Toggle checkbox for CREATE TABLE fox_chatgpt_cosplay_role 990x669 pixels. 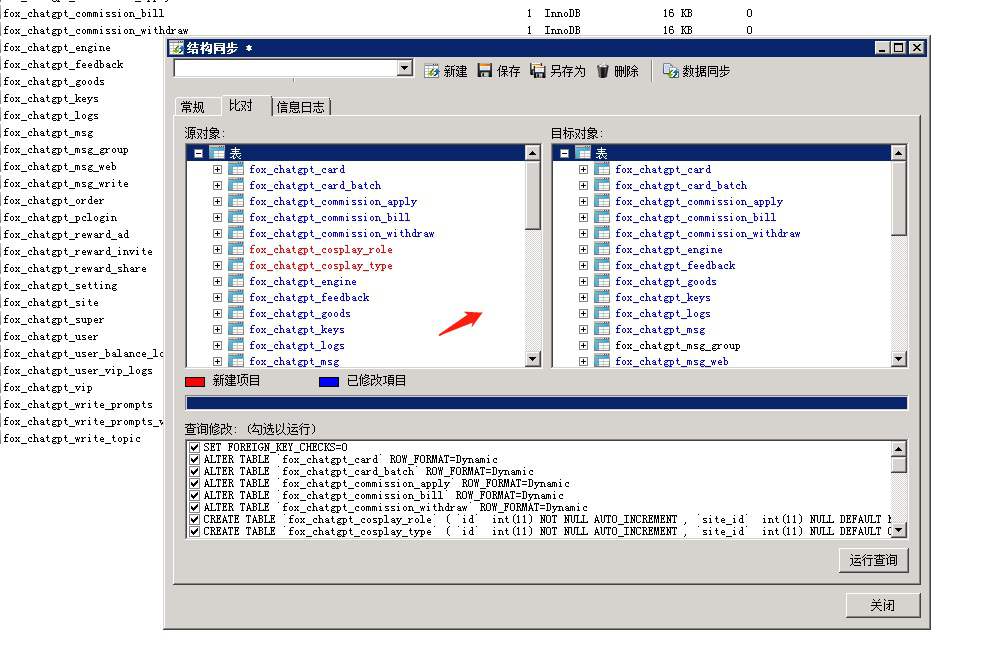pos(194,519)
